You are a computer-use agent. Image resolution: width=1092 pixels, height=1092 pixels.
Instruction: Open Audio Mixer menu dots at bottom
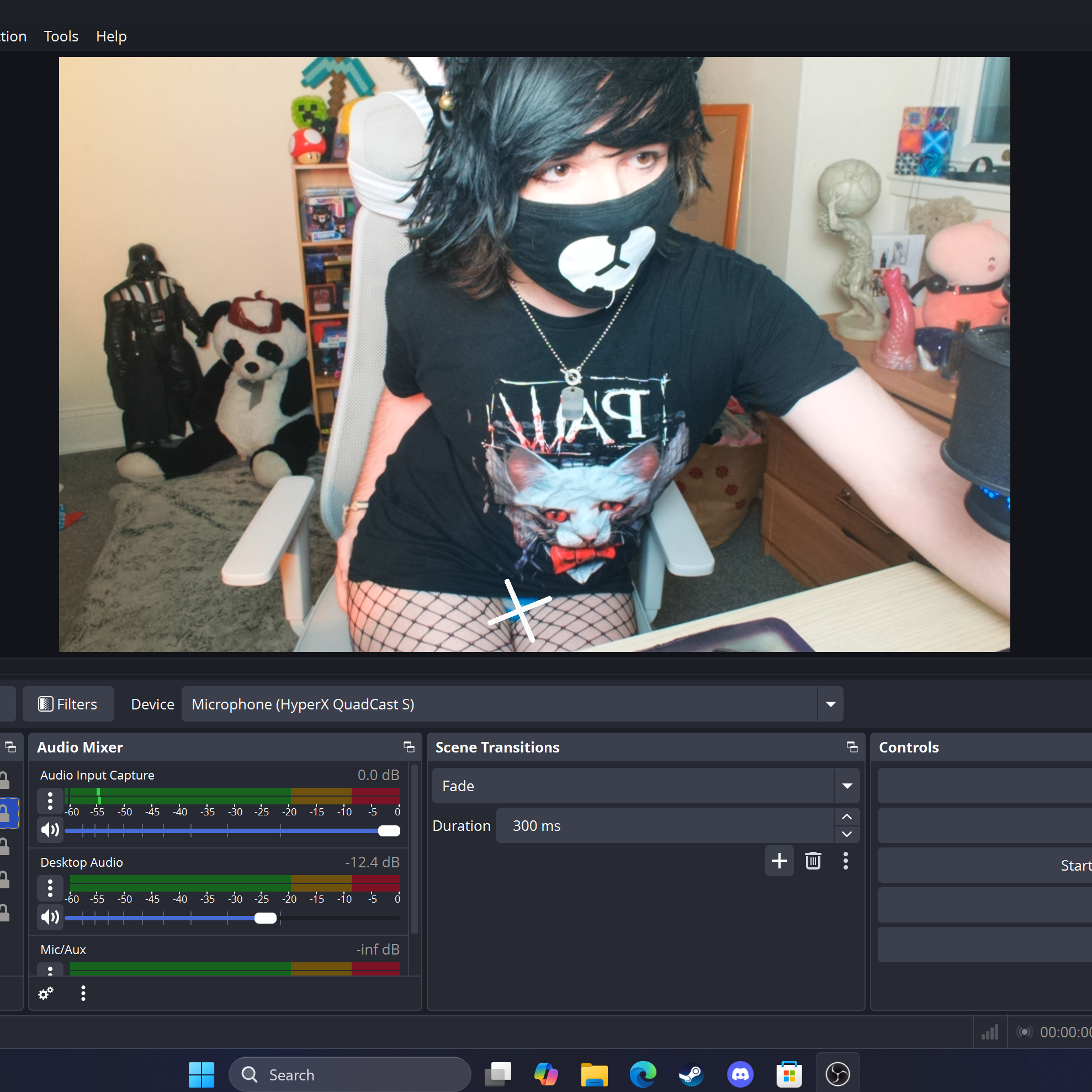pos(83,993)
